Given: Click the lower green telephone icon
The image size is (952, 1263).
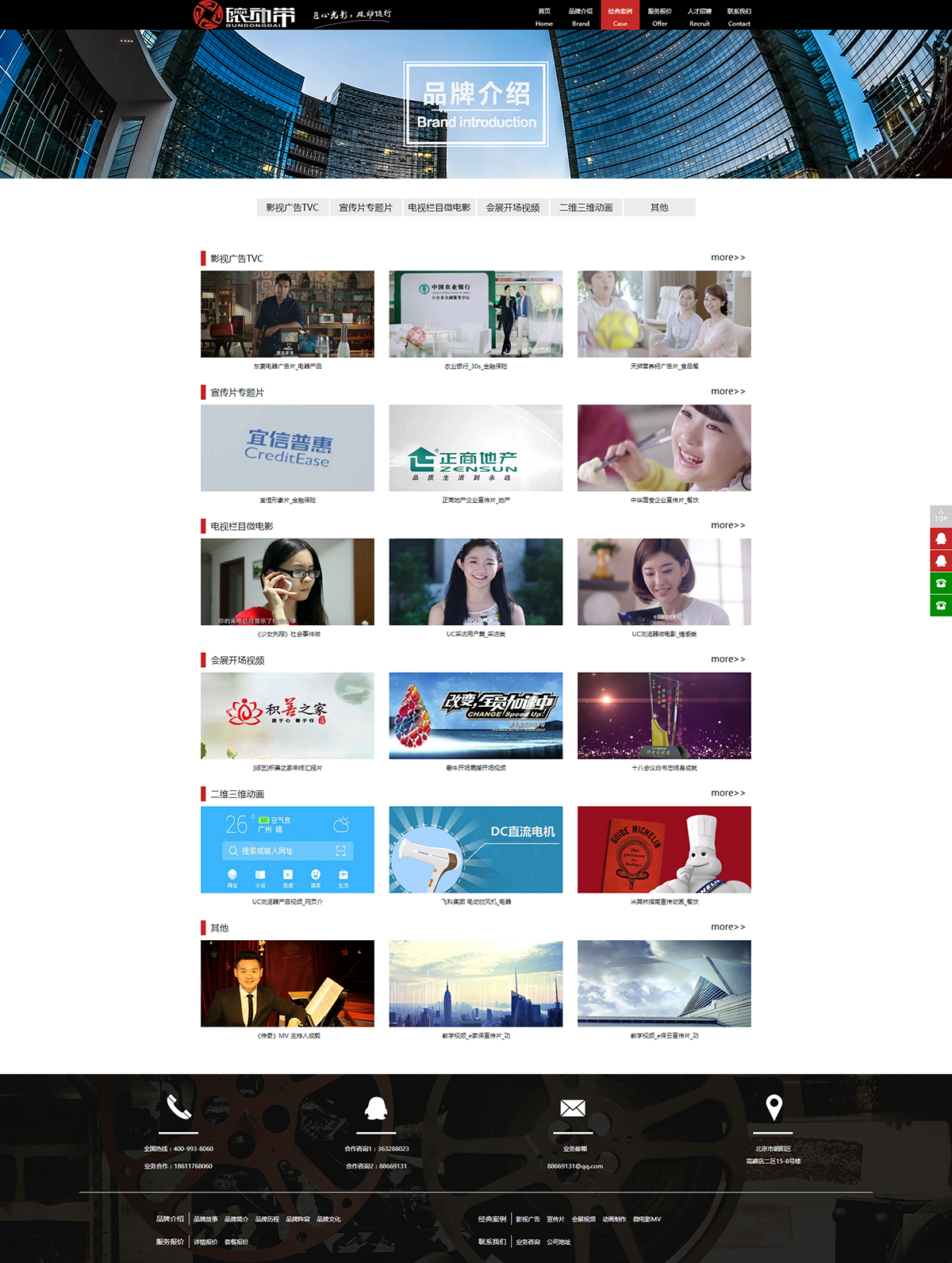Looking at the screenshot, I should [941, 605].
